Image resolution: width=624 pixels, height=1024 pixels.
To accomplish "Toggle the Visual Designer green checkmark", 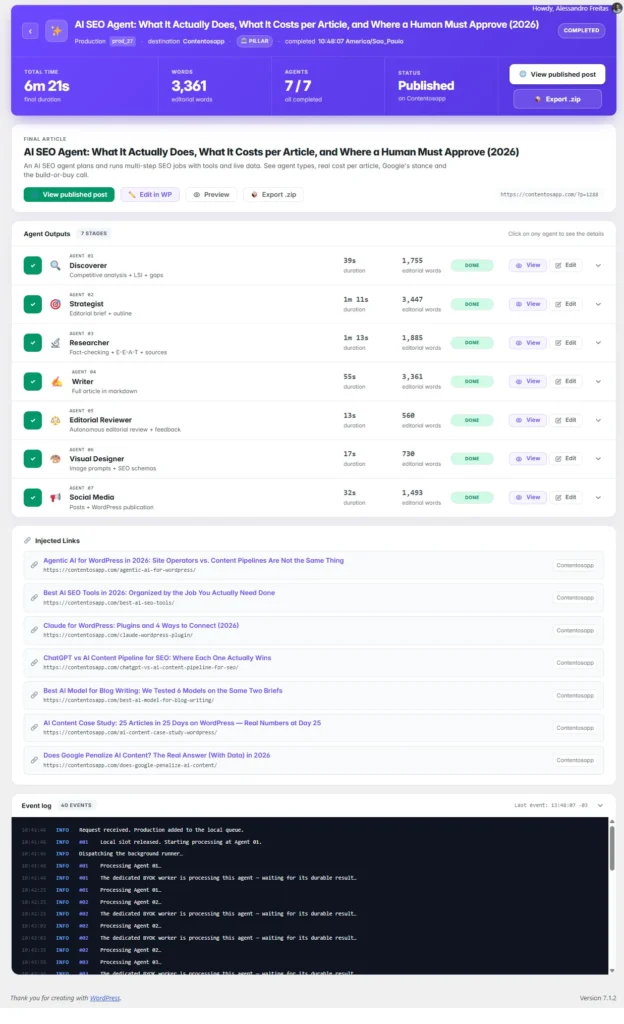I will click(x=33, y=459).
